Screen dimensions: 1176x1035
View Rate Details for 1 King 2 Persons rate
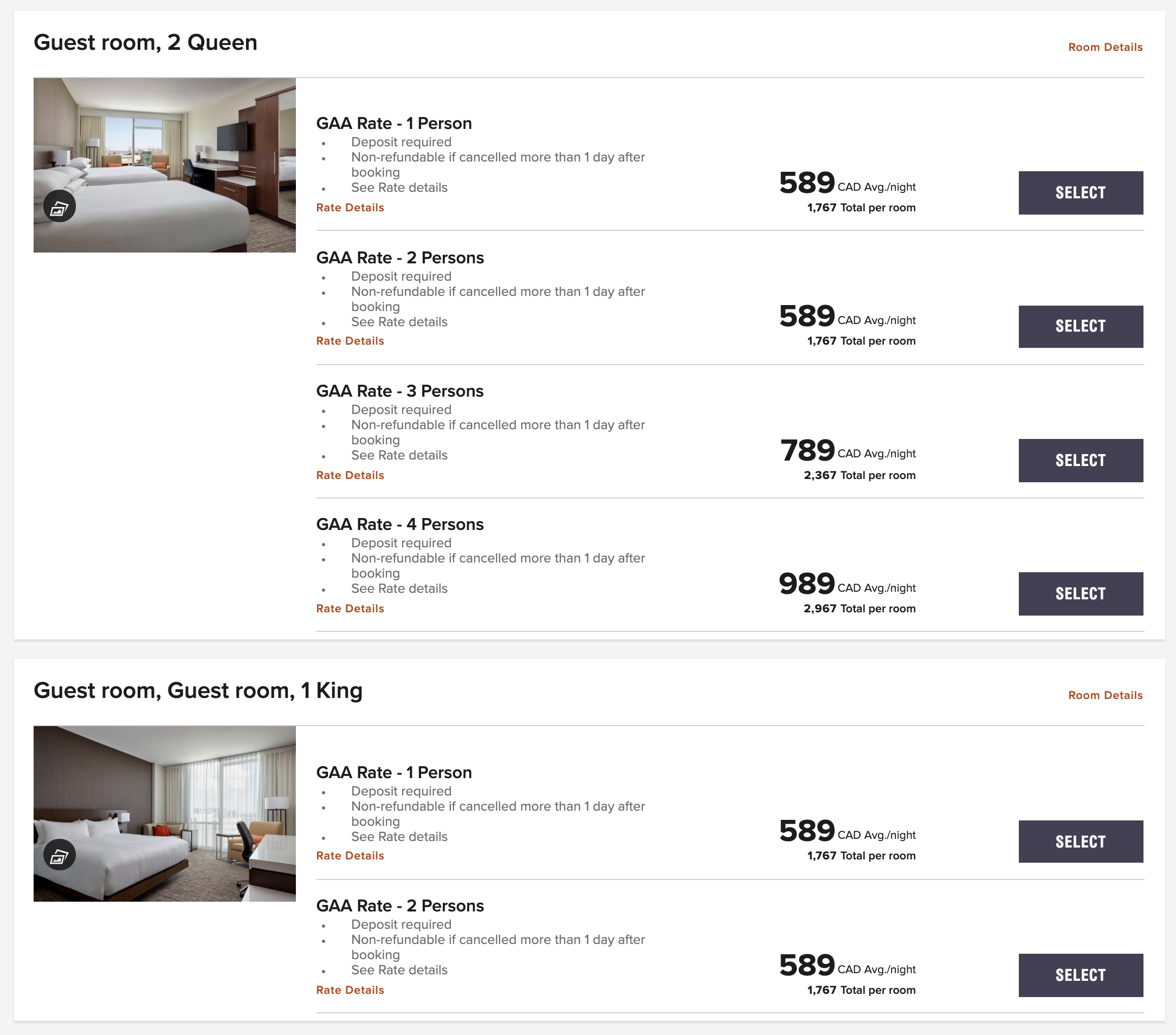pos(350,990)
